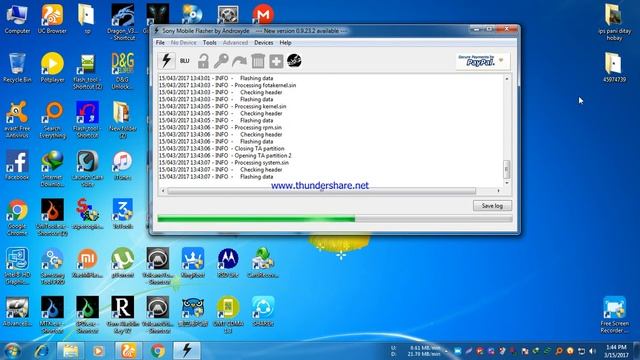Open the Devices menu

(264, 42)
